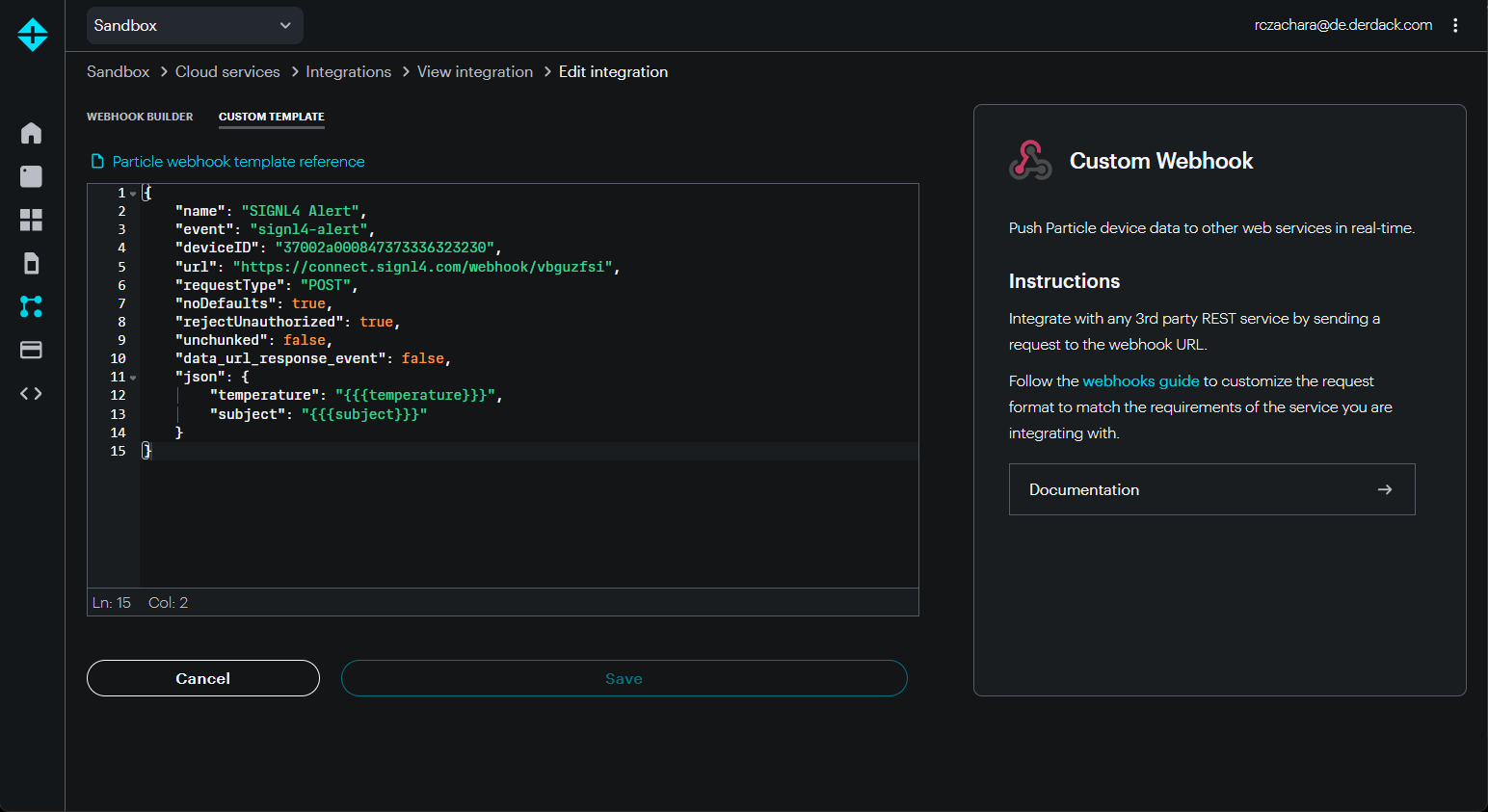1488x812 pixels.
Task: Open the Devices sidebar icon
Action: (31, 176)
